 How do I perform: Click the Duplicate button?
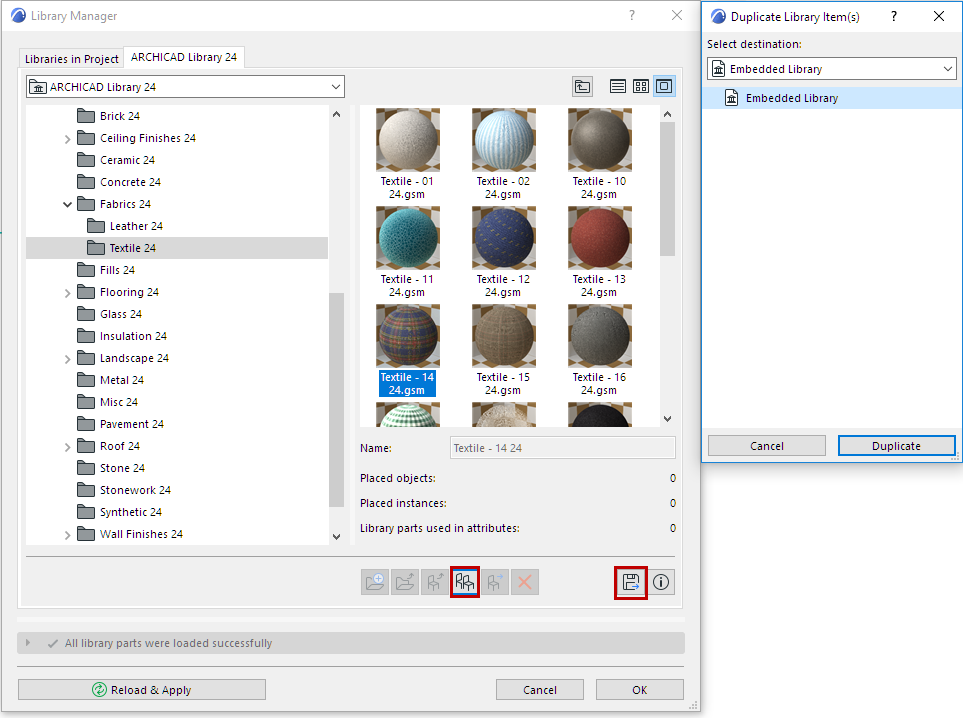[896, 446]
